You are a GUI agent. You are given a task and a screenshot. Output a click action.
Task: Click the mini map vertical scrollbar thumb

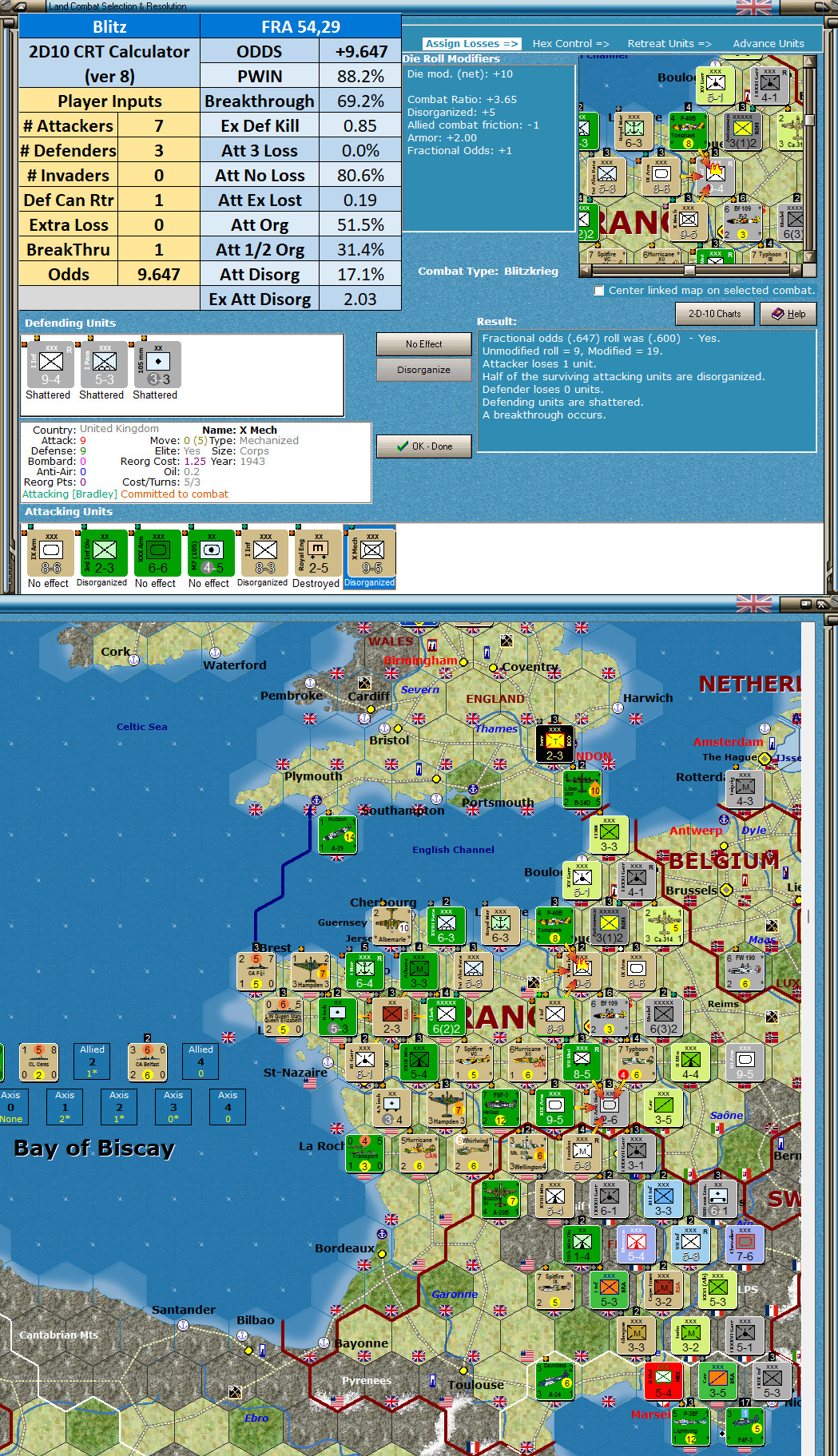pyautogui.click(x=809, y=120)
